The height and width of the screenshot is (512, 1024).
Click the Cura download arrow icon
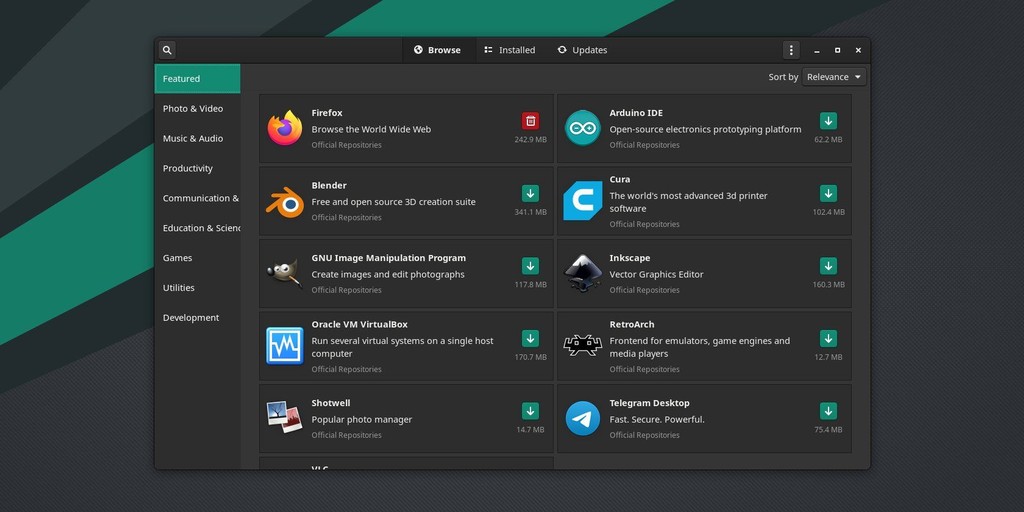(828, 193)
